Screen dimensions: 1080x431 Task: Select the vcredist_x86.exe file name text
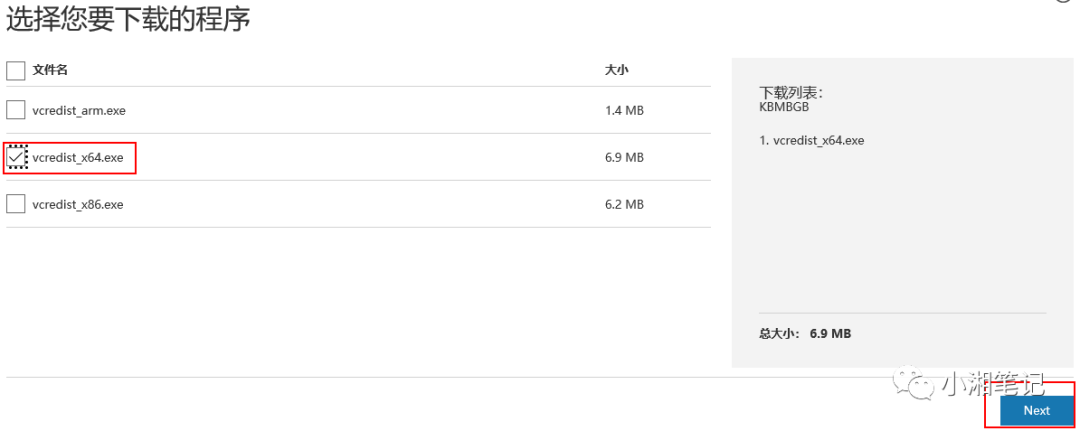point(78,204)
